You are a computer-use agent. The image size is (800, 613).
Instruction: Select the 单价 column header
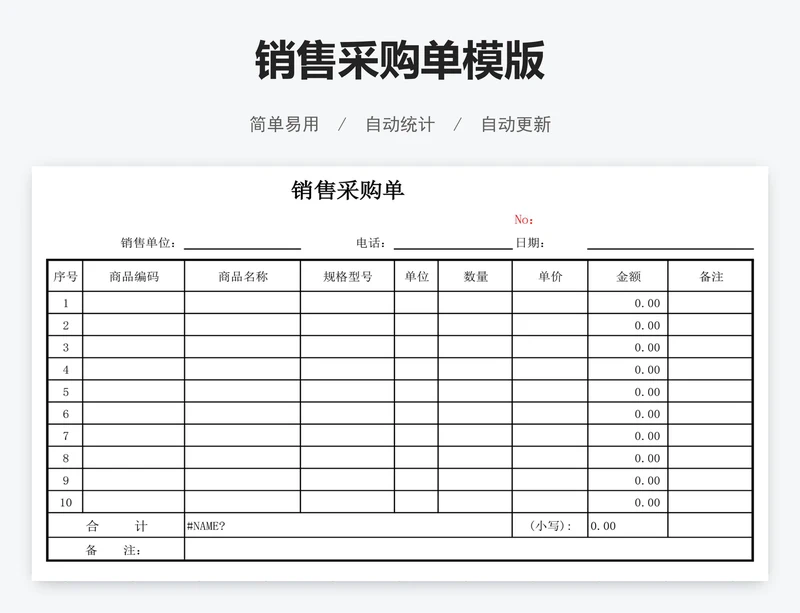pyautogui.click(x=550, y=276)
